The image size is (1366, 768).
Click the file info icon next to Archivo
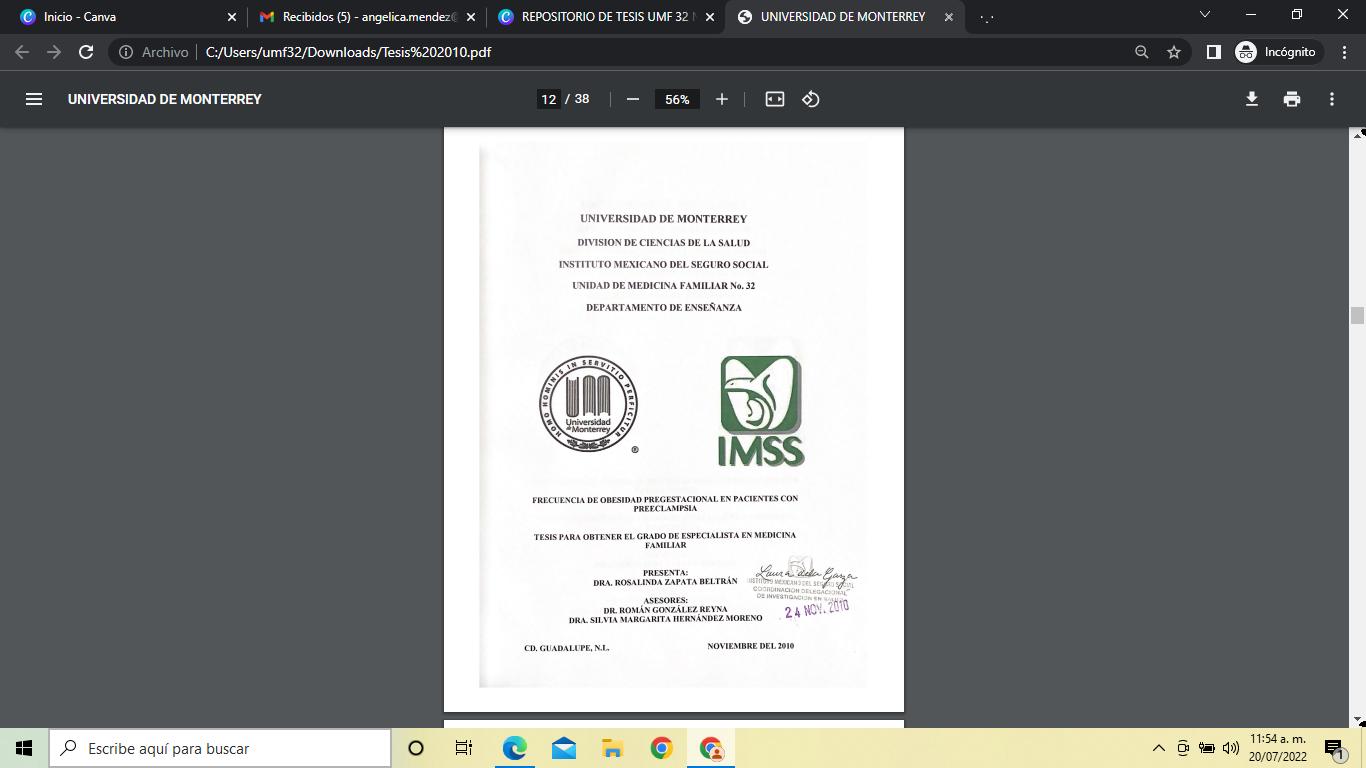tap(126, 52)
